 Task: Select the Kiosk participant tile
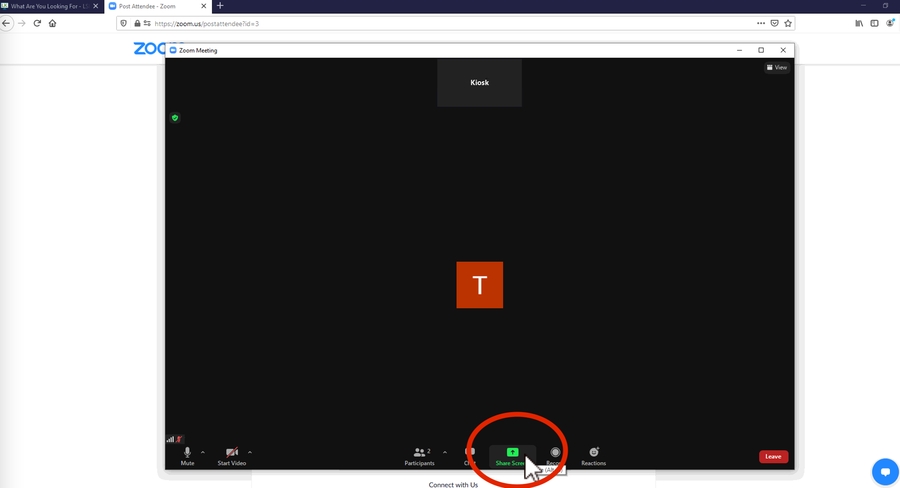(x=479, y=82)
